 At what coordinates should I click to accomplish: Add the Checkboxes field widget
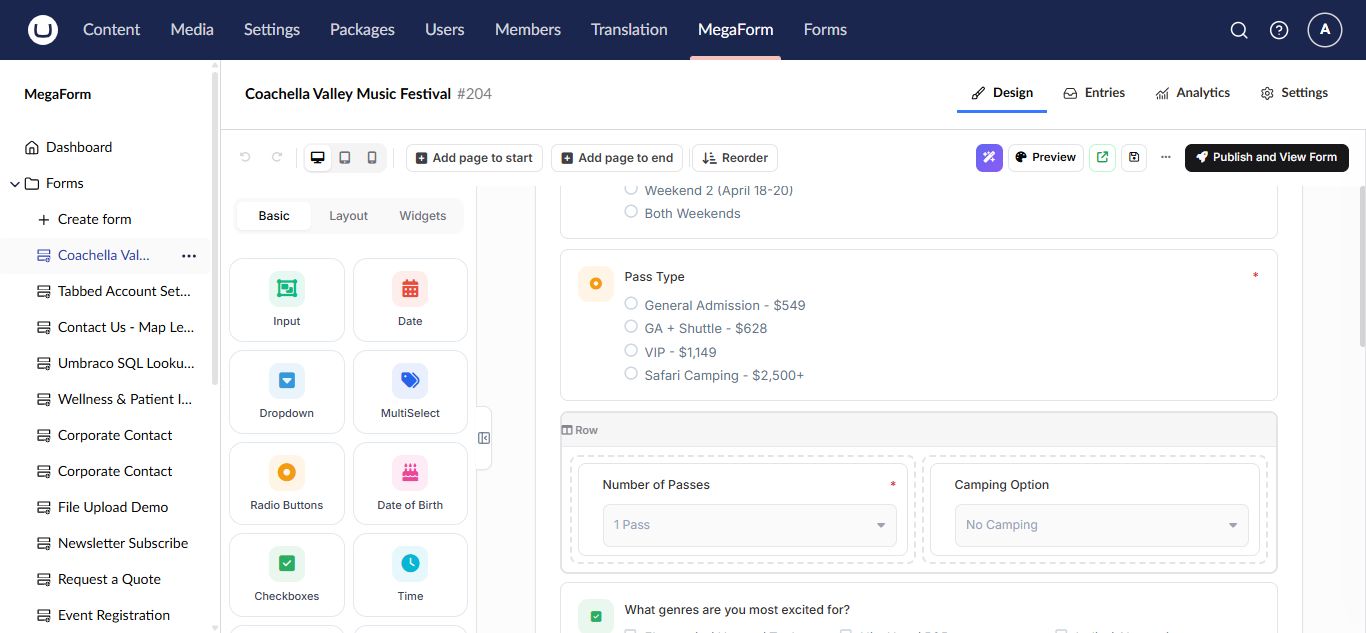click(287, 575)
